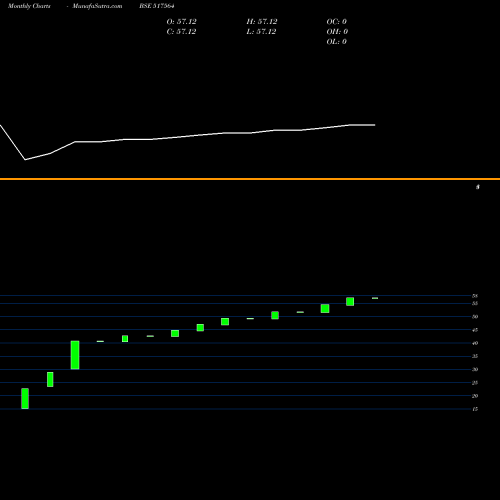Click the last small candle near 57
Viewport: 500px width, 500px height.
375,298
